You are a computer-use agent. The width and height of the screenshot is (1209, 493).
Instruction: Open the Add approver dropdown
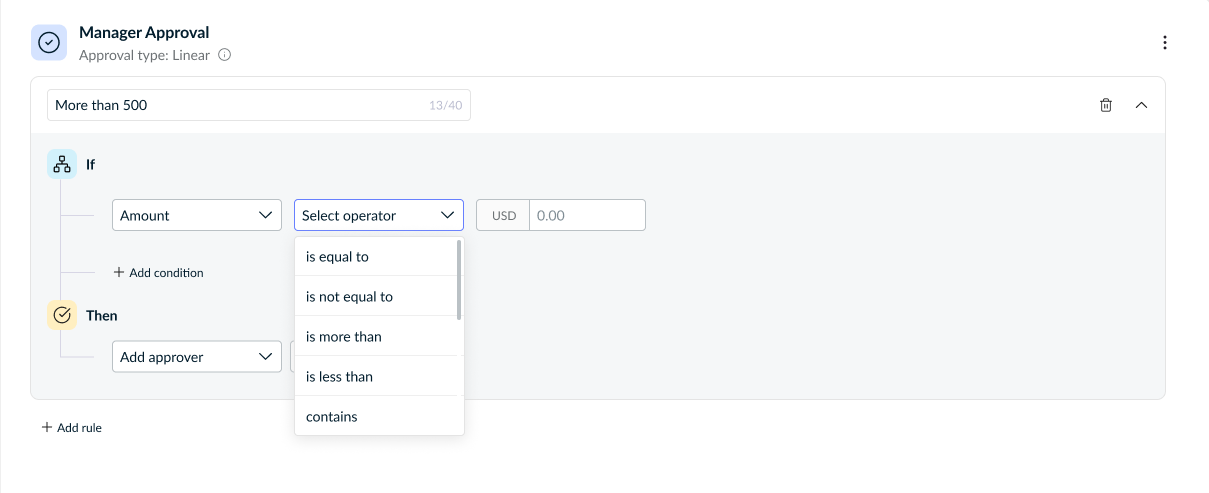tap(196, 357)
